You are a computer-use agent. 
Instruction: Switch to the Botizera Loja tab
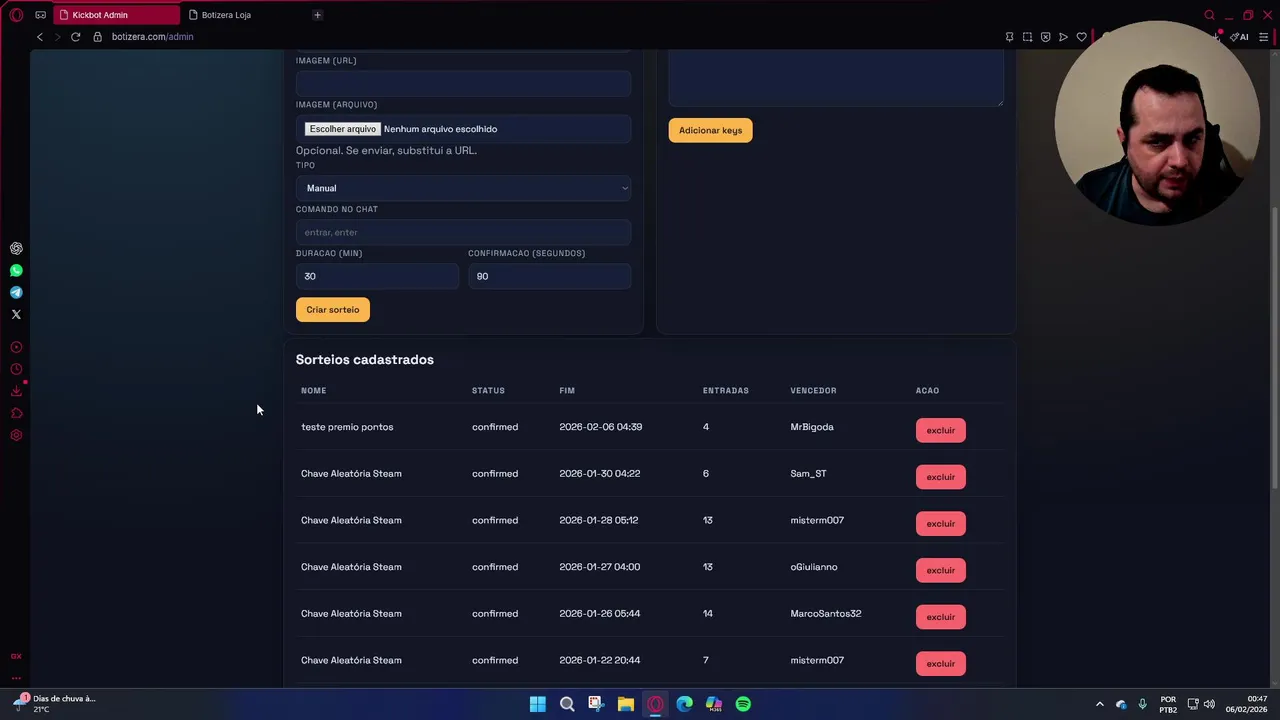pyautogui.click(x=226, y=15)
